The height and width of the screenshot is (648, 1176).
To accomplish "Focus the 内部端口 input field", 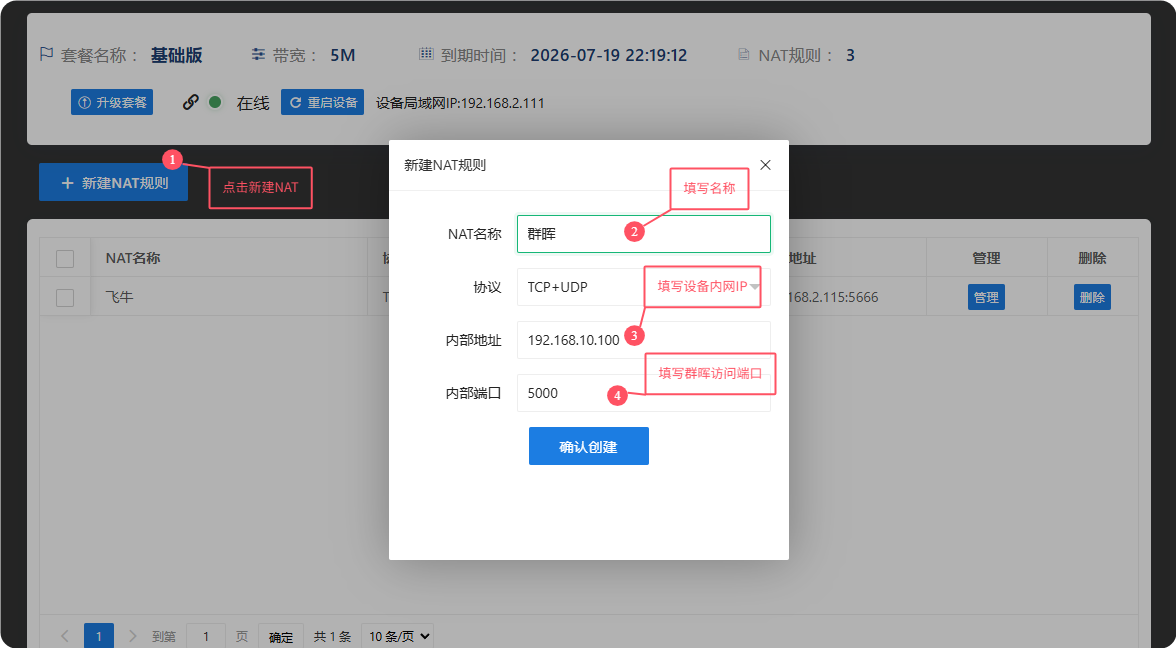I will coord(644,393).
